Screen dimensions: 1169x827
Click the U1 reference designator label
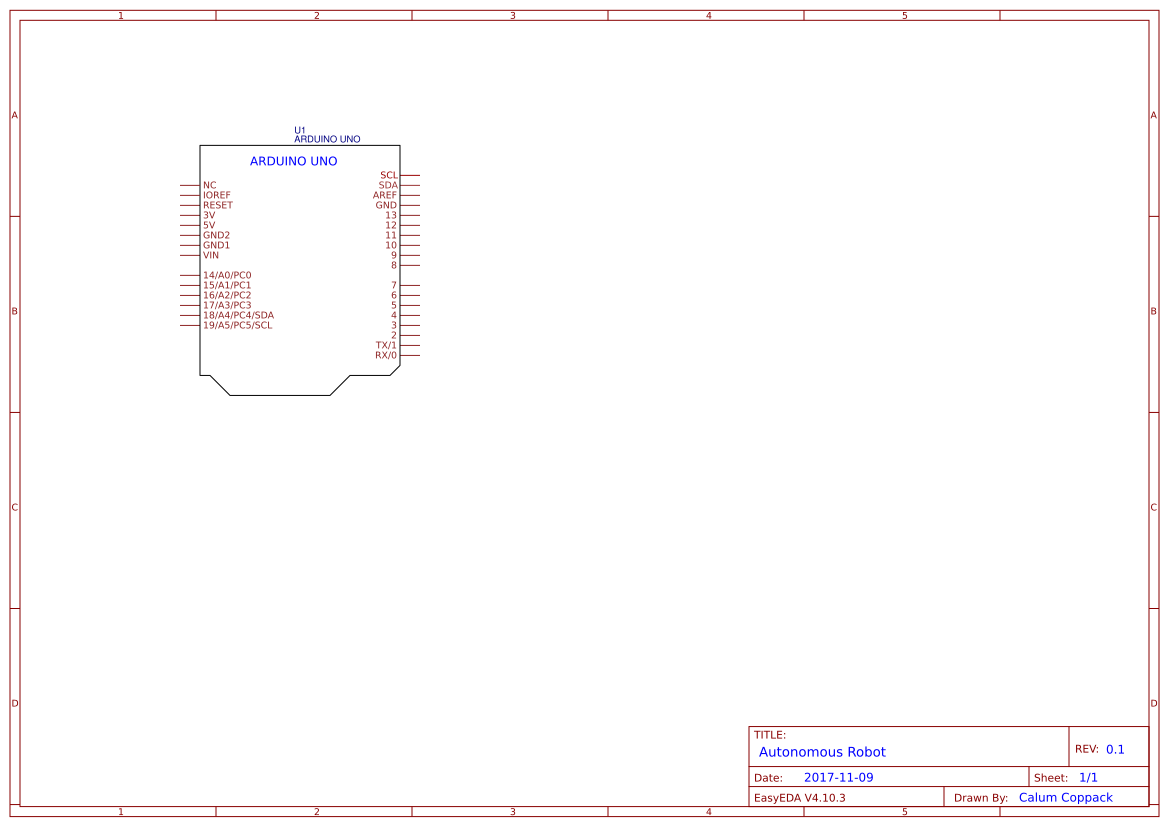click(x=299, y=129)
